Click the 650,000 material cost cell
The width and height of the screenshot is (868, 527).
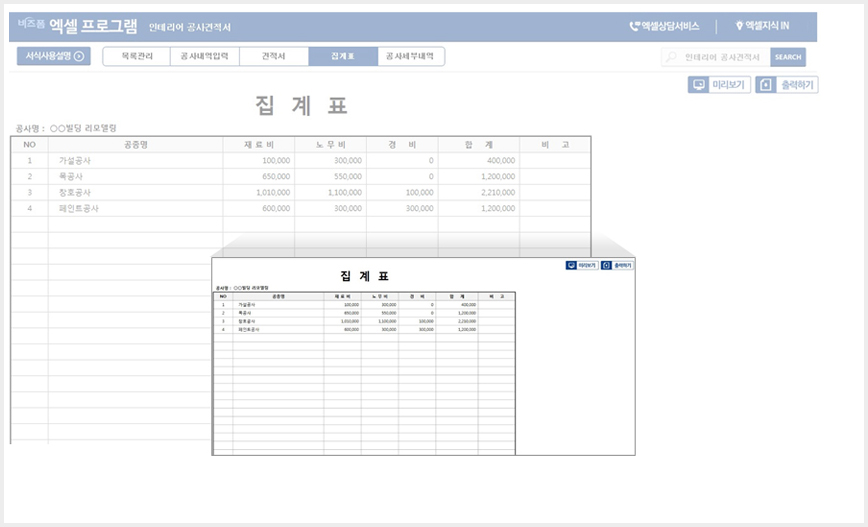[x=259, y=177]
